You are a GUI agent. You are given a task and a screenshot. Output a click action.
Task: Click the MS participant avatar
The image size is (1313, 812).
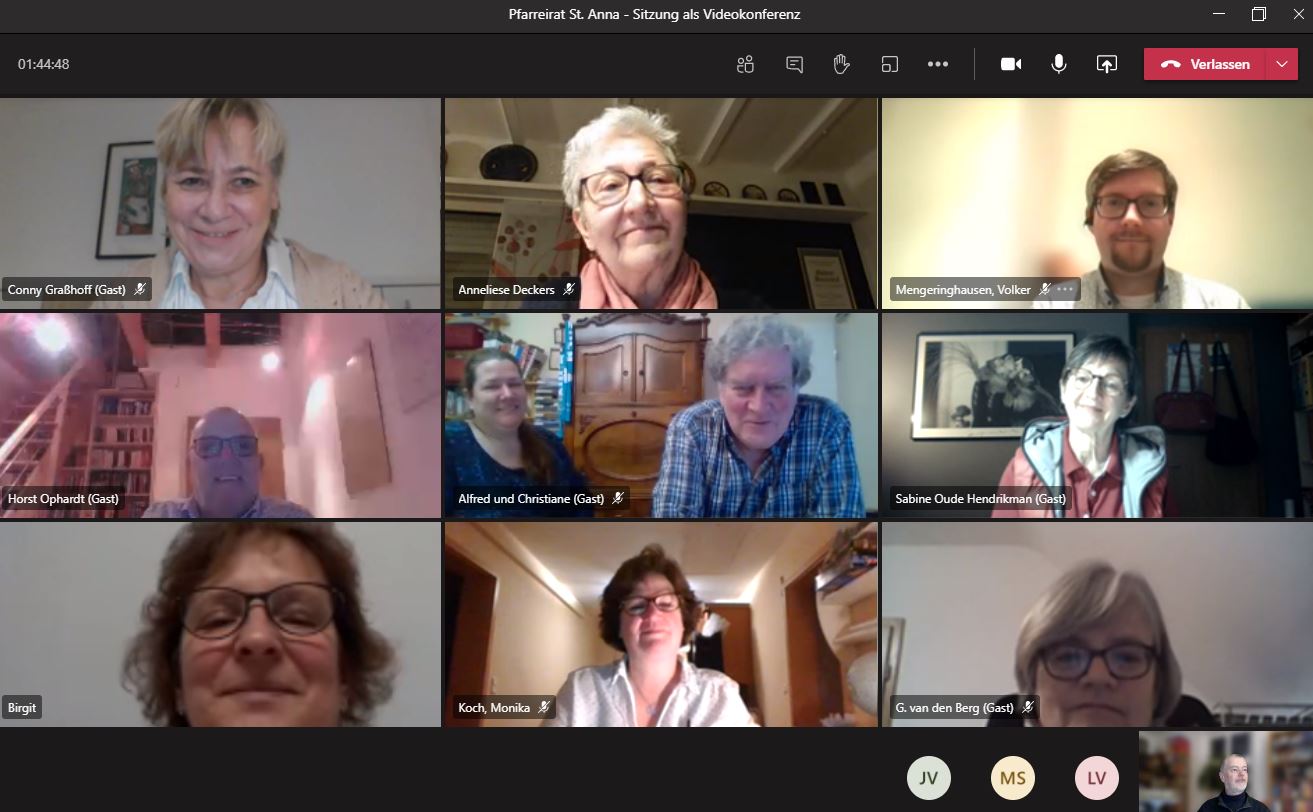(x=1013, y=778)
